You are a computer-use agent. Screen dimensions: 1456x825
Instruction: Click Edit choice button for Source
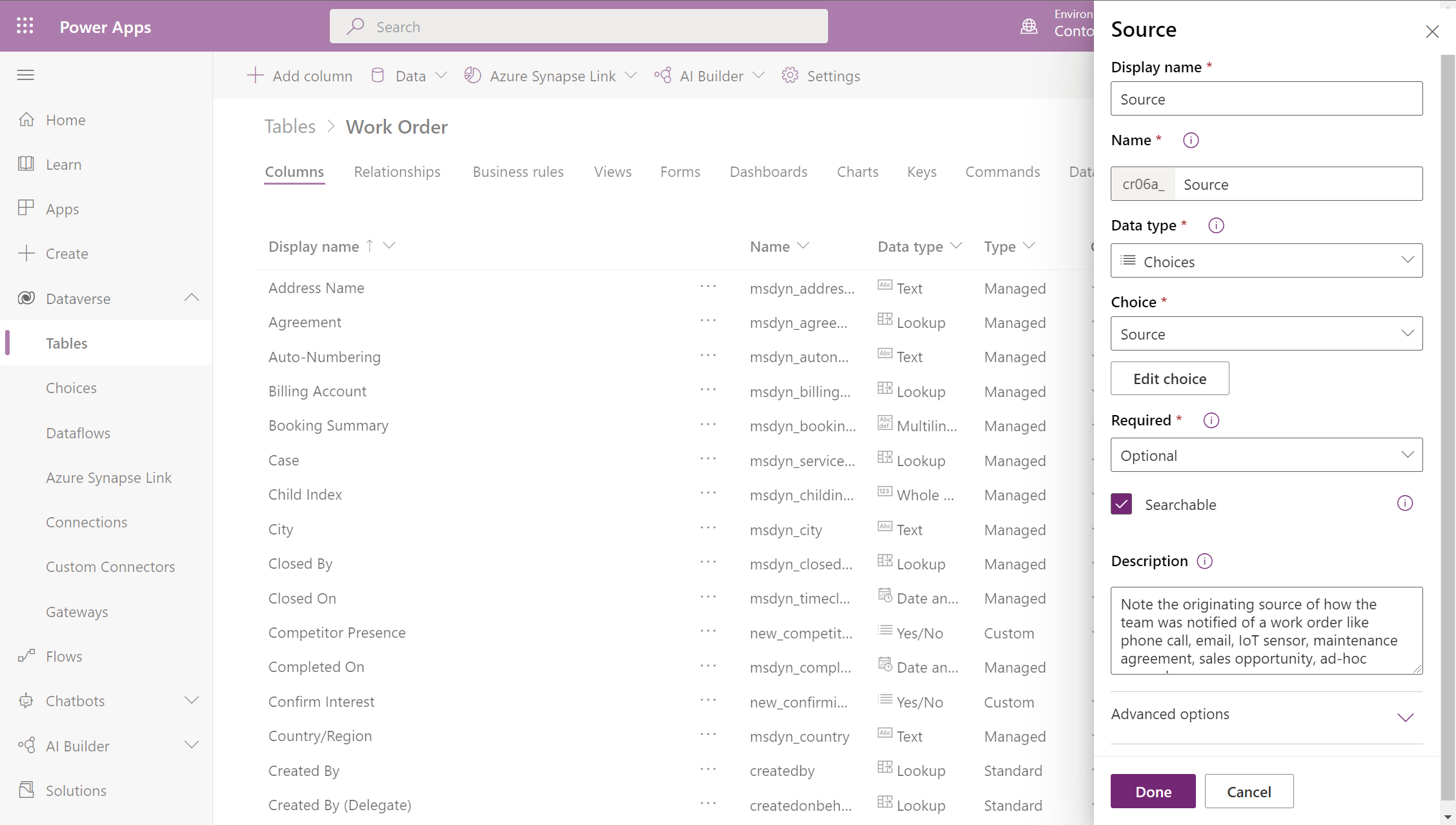click(1170, 378)
